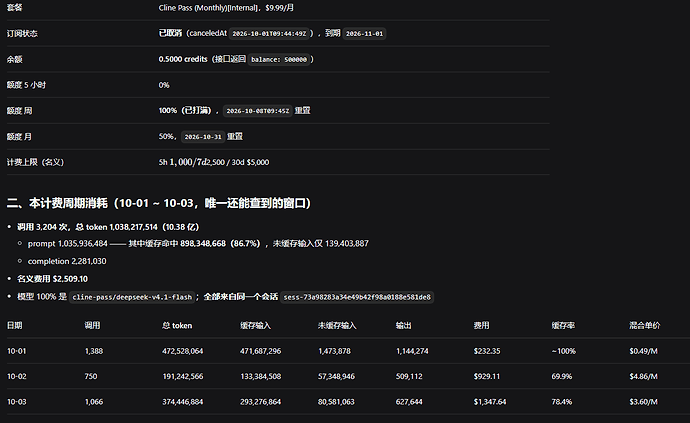Click the '191,242,566' total token cell

(183, 377)
